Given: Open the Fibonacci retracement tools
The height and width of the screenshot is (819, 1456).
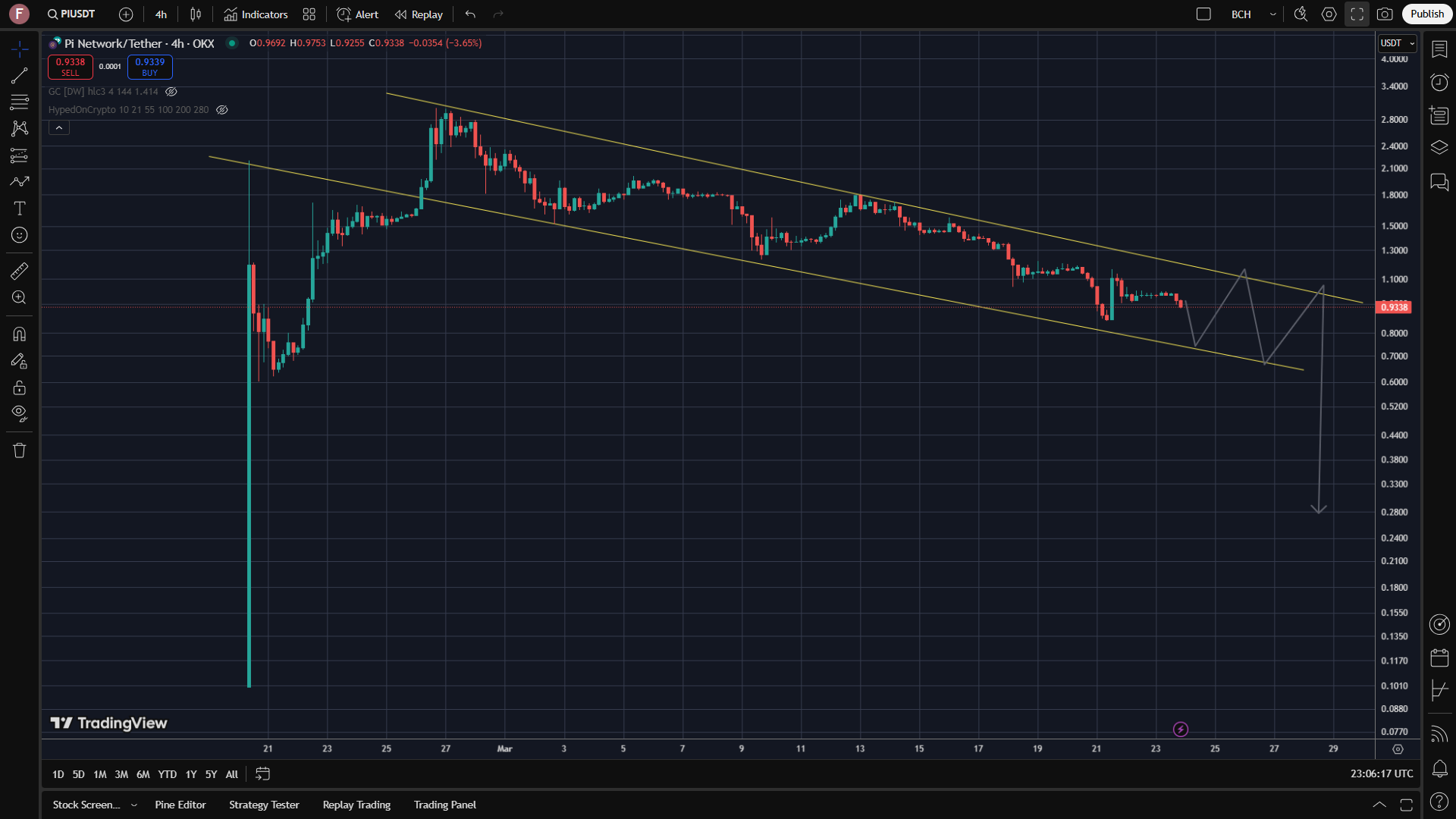Looking at the screenshot, I should (x=20, y=102).
